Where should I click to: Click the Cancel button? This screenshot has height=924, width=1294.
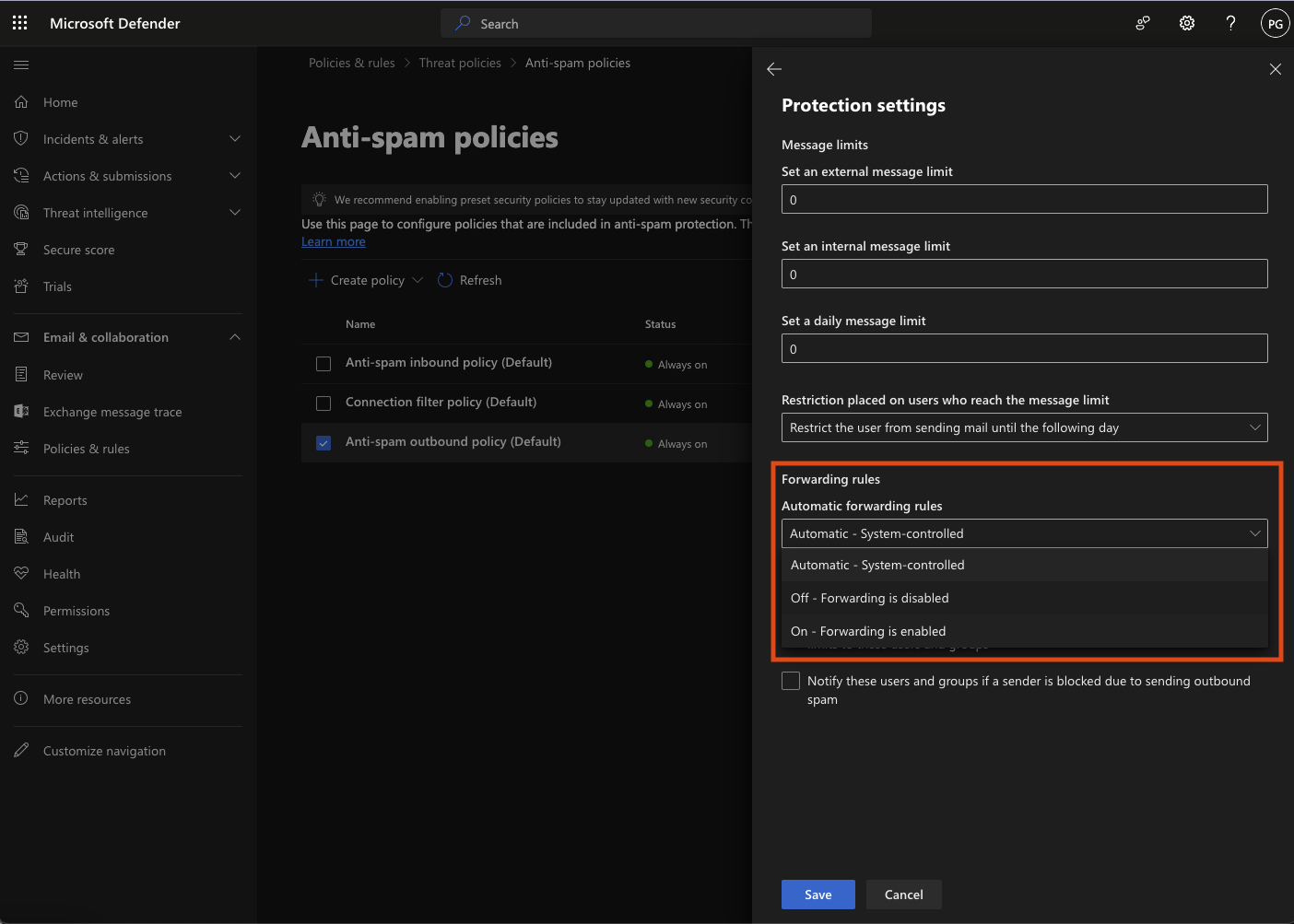pyautogui.click(x=904, y=895)
